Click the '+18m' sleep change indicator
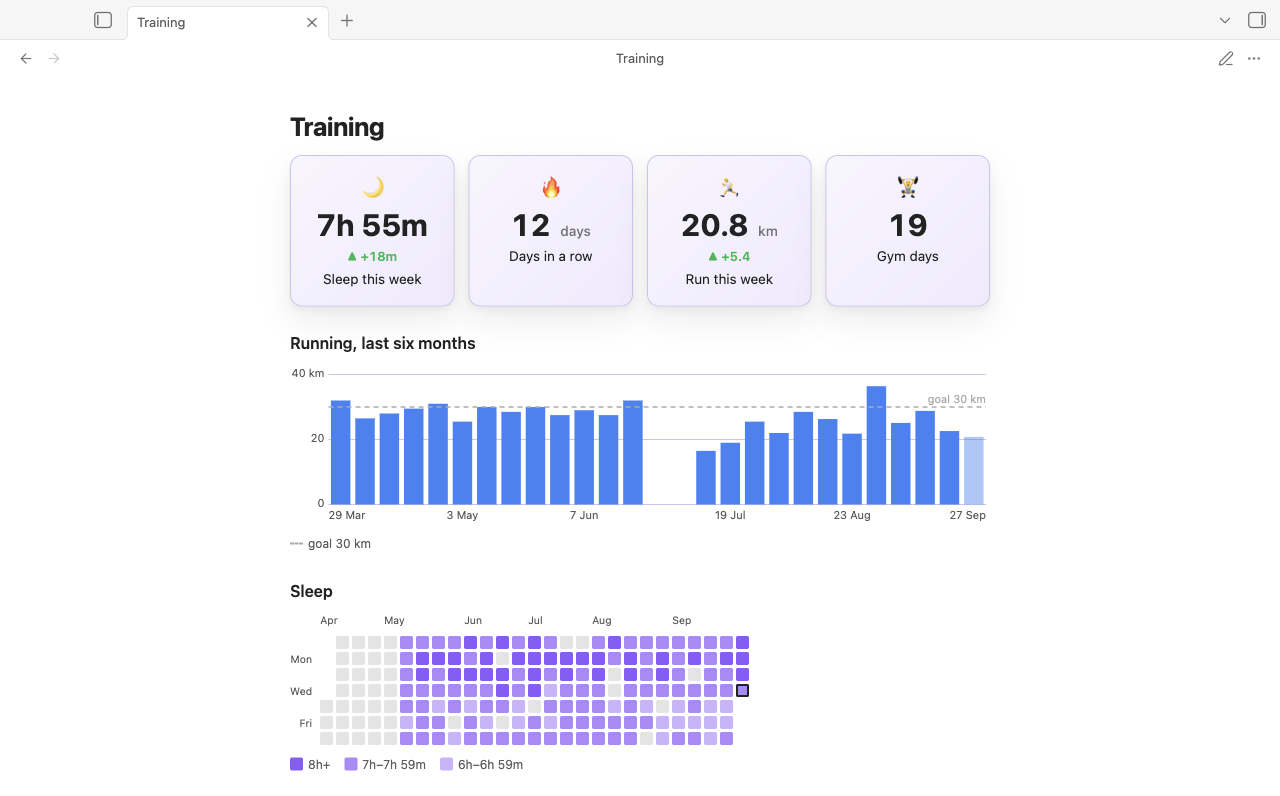This screenshot has height=796, width=1280. pos(372,256)
